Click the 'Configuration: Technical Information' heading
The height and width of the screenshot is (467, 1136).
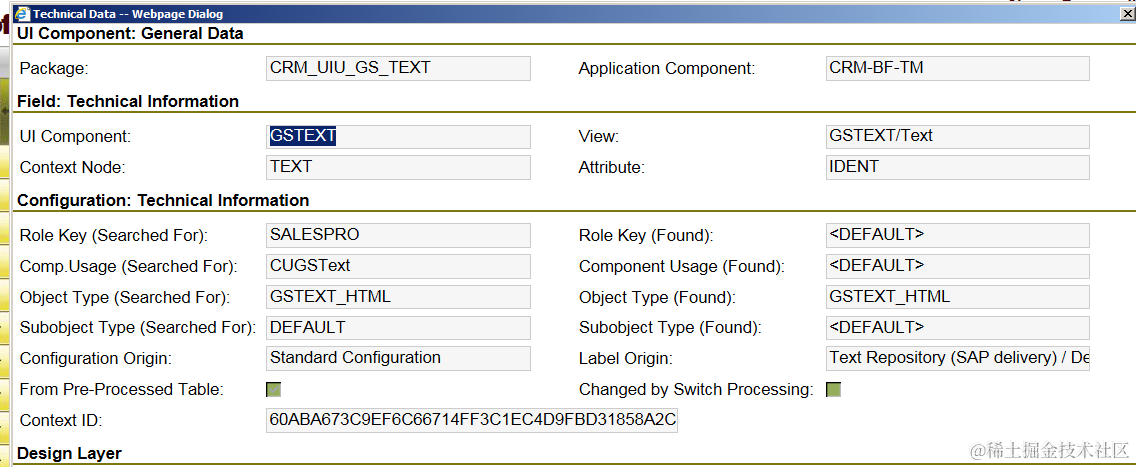tap(163, 200)
